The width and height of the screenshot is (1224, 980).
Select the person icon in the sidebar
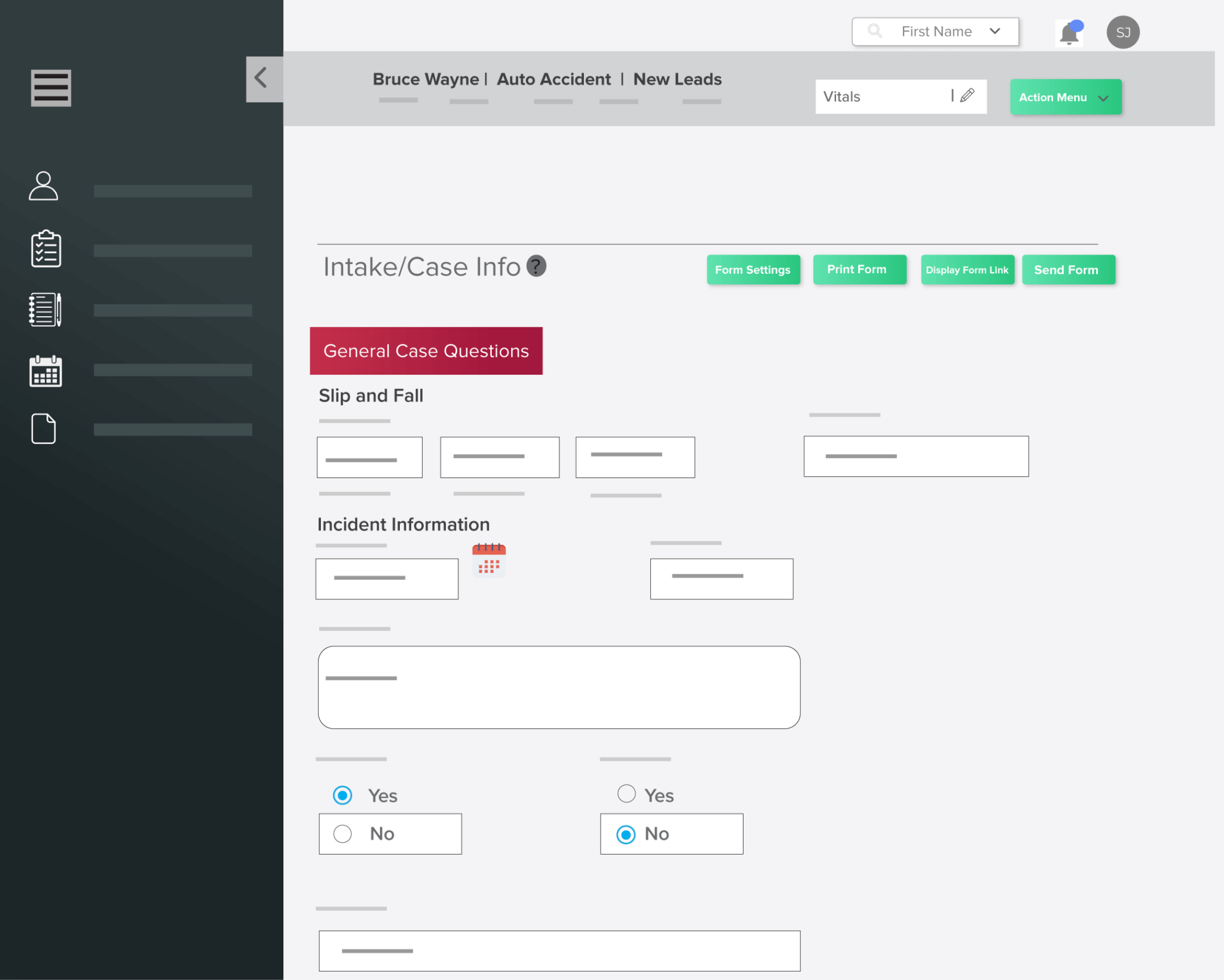[44, 186]
